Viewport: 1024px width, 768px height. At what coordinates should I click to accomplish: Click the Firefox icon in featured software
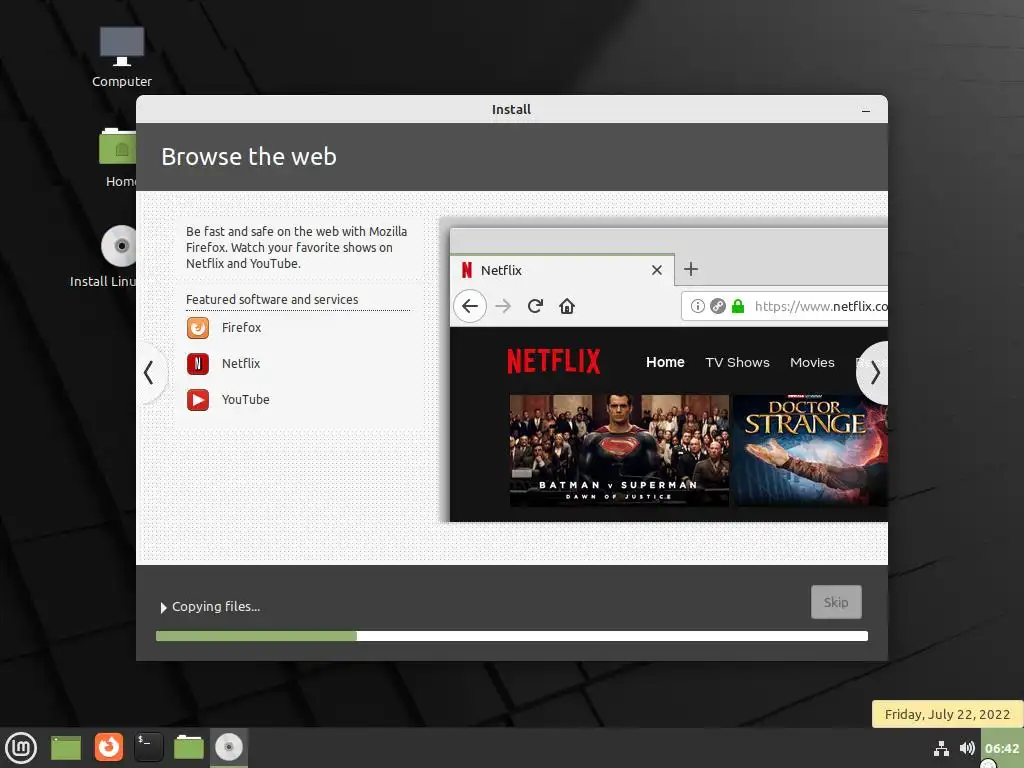[198, 328]
